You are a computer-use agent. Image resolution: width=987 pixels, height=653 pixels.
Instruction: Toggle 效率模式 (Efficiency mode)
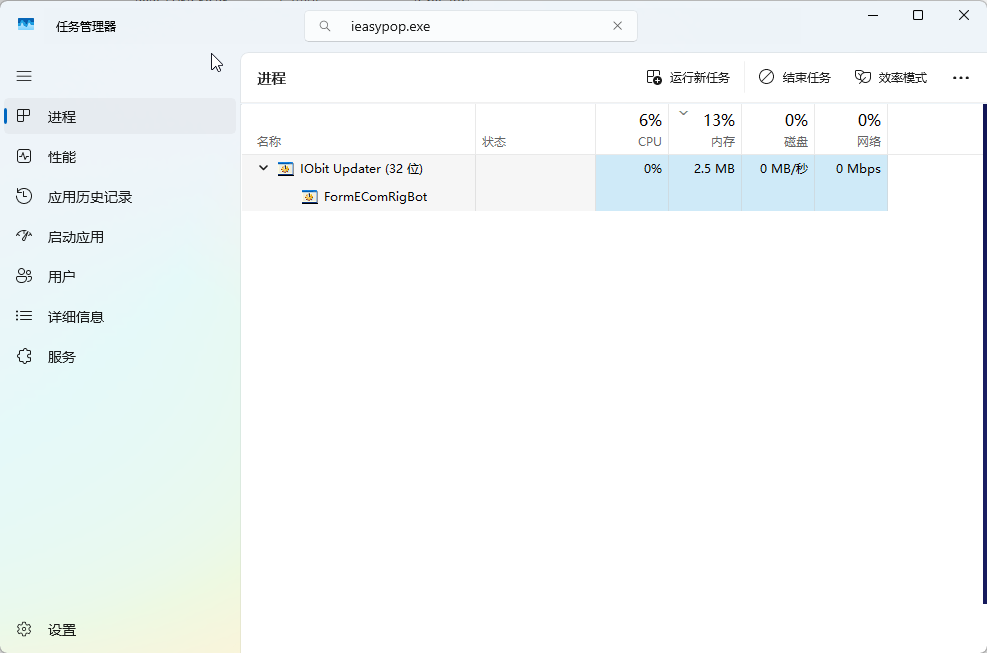point(891,78)
